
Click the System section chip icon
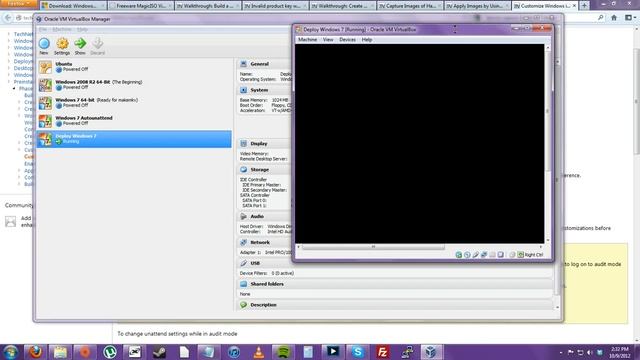coord(244,90)
